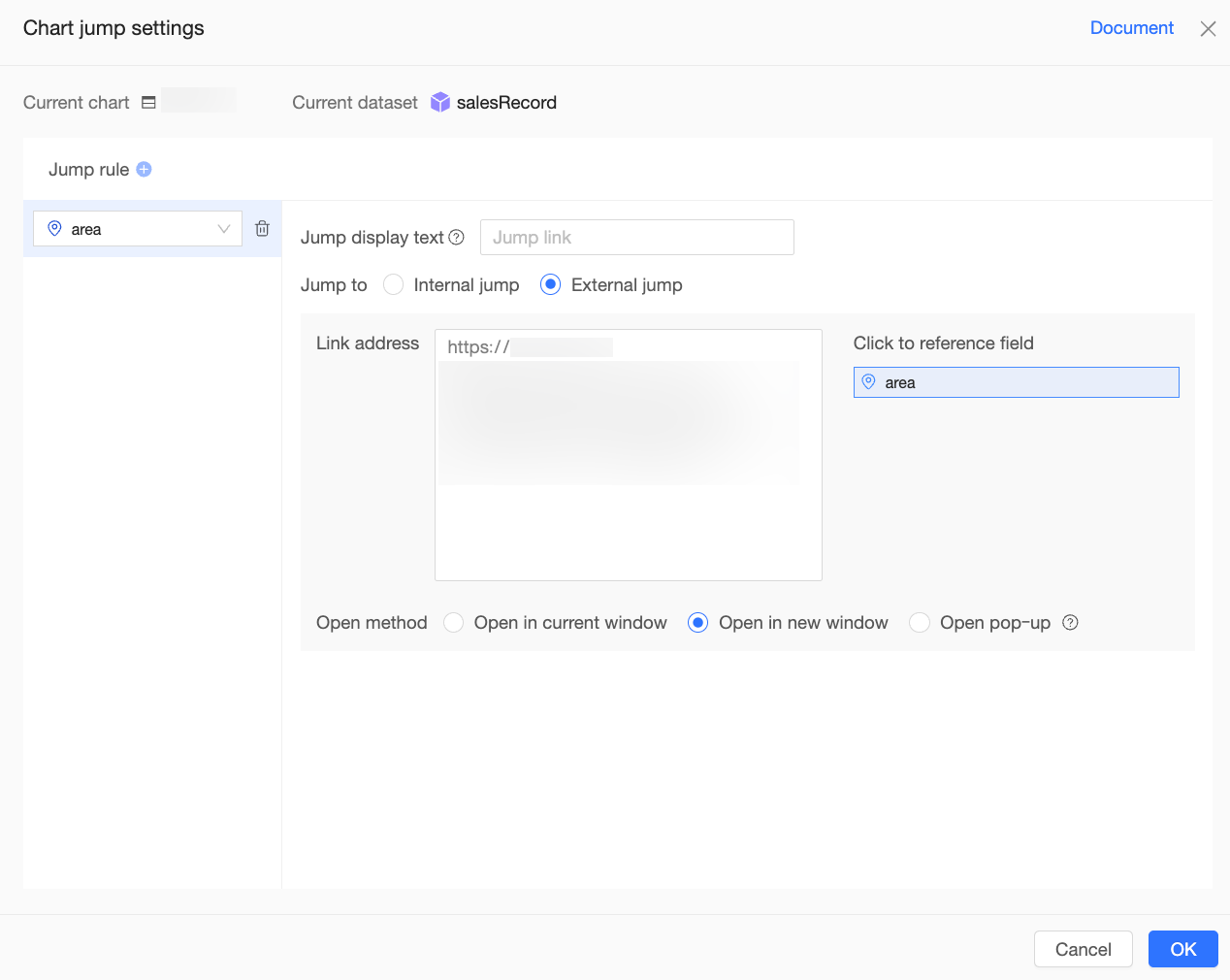Click the Click to reference field label
Viewport: 1230px width, 980px height.
(x=944, y=343)
